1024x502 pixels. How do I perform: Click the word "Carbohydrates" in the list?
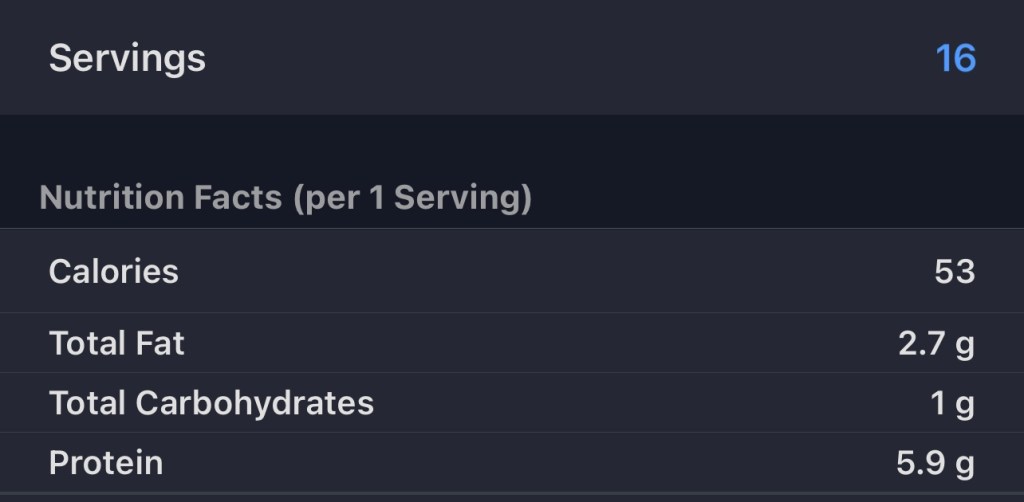pyautogui.click(x=254, y=403)
